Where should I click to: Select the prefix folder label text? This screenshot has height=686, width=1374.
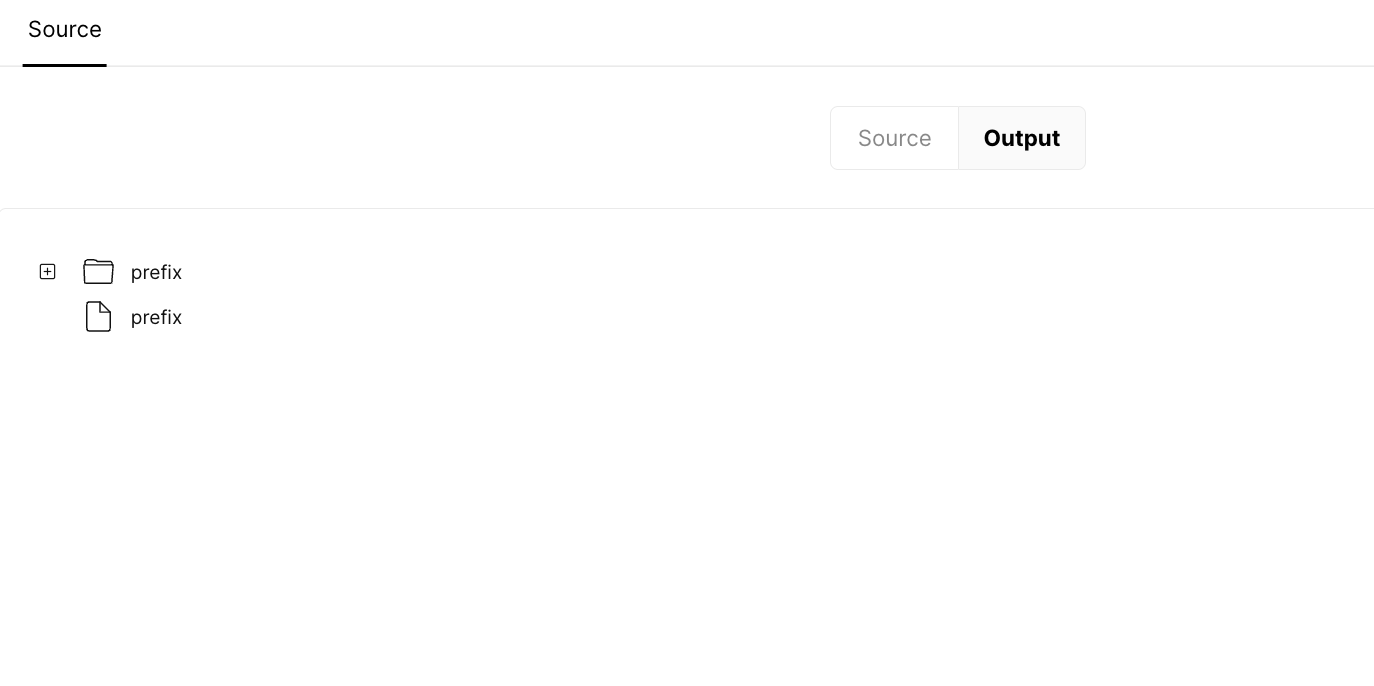tap(156, 272)
